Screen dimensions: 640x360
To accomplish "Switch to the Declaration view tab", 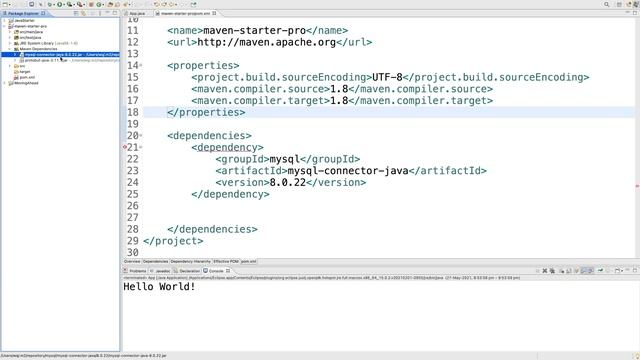I will click(x=187, y=271).
